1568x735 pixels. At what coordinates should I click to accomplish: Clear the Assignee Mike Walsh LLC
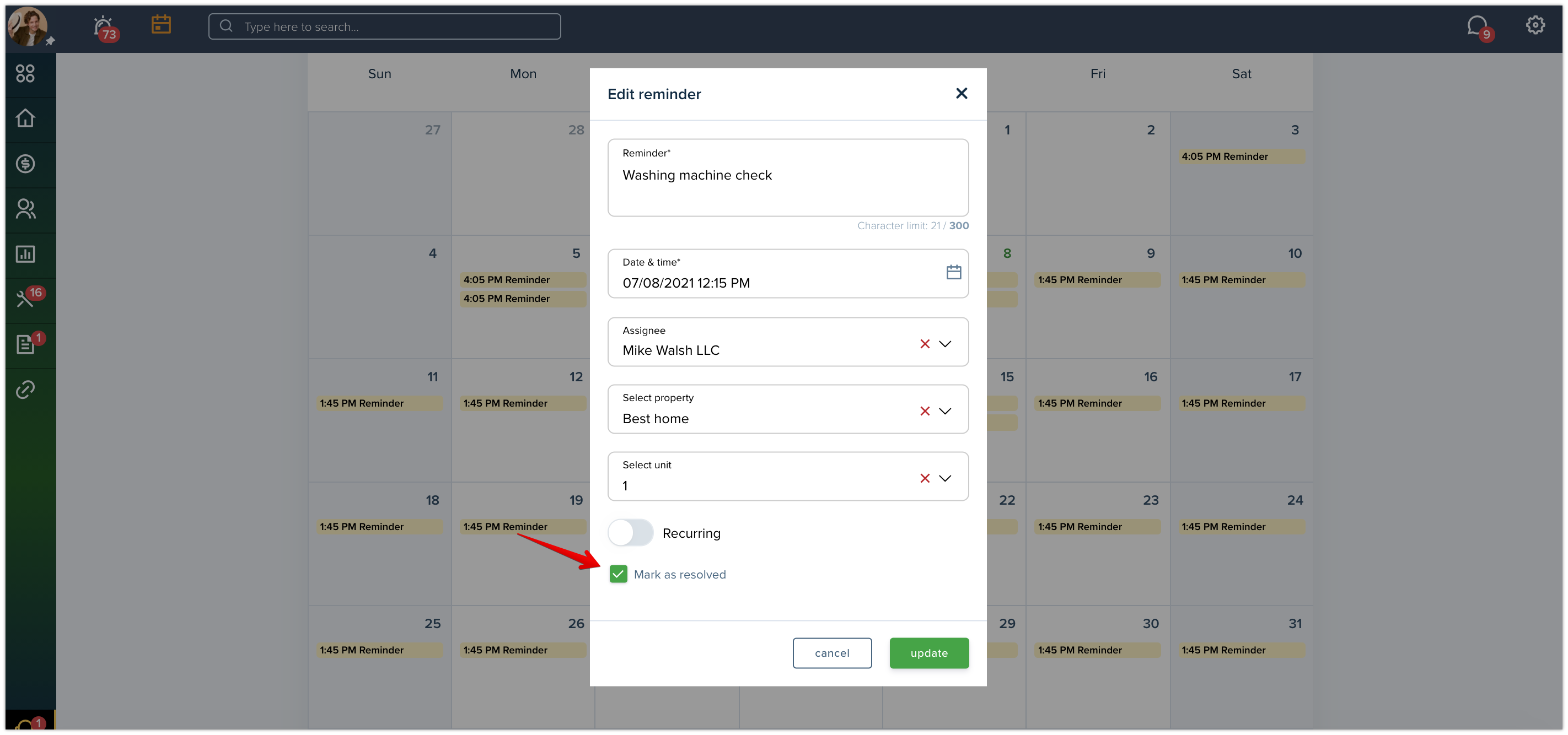pyautogui.click(x=925, y=344)
